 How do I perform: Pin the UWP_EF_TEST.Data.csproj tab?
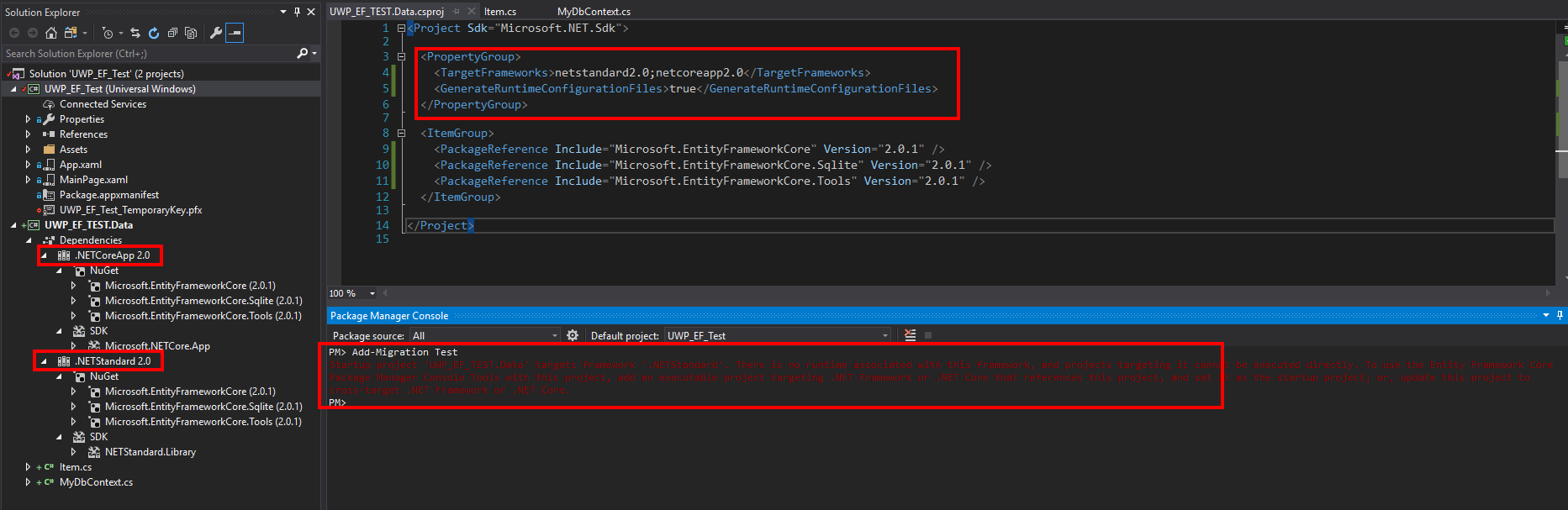tap(457, 12)
